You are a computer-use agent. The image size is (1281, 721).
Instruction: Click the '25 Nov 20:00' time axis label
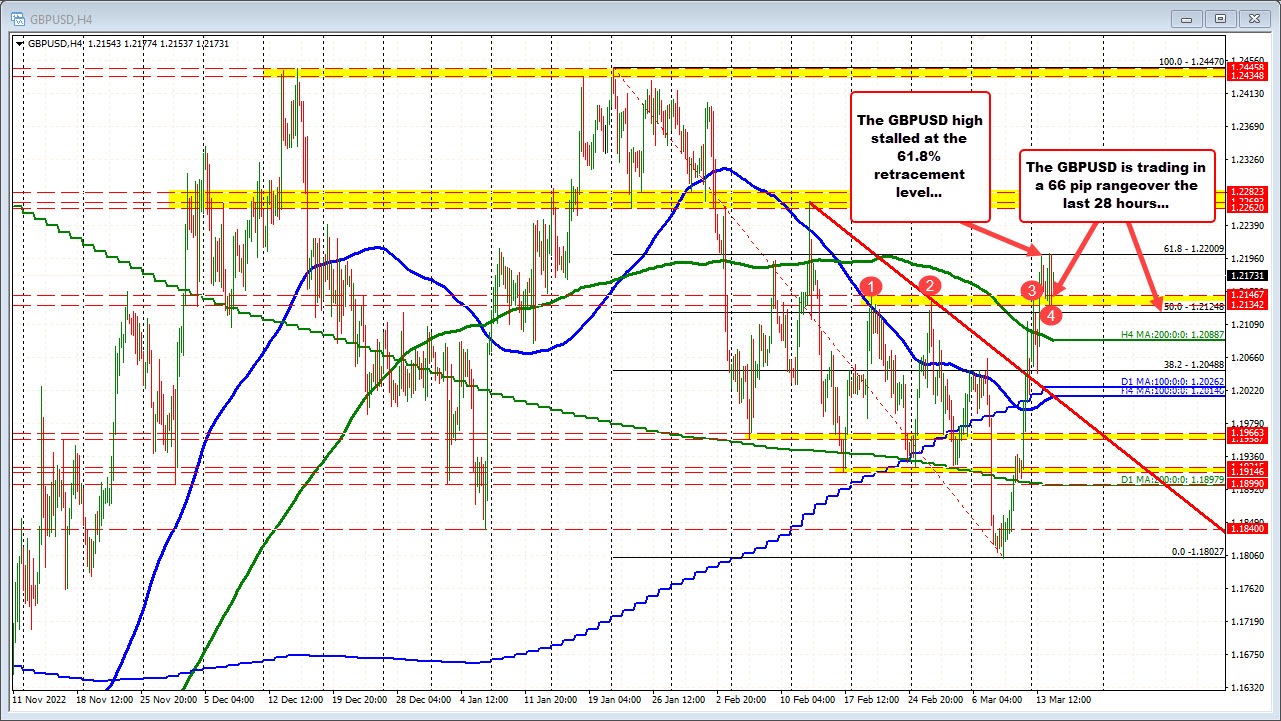coord(171,700)
